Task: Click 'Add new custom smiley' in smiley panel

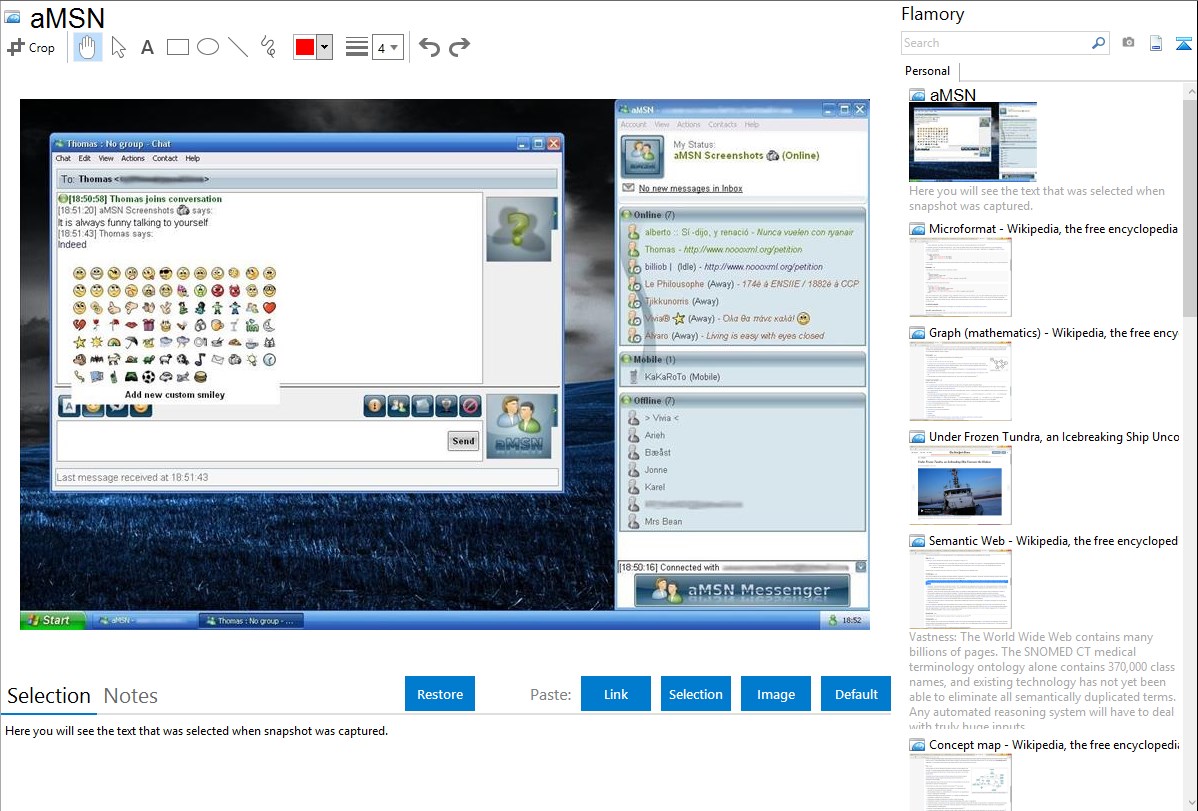Action: point(175,395)
